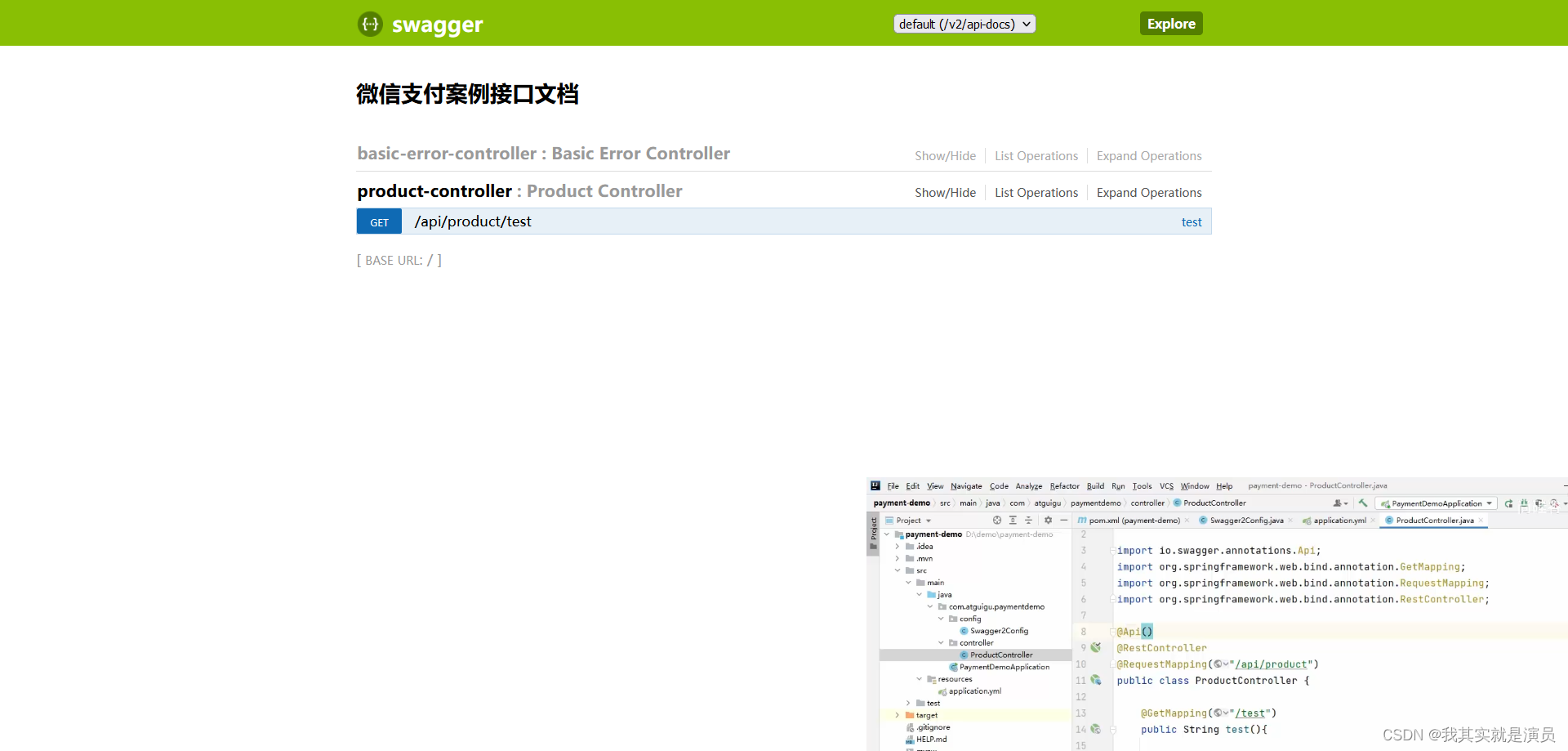Viewport: 1568px width, 751px height.
Task: Collapse the payment-demo root node
Action: click(887, 534)
